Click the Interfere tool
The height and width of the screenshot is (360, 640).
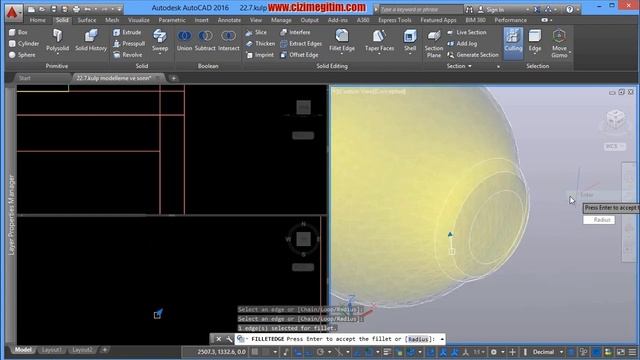(x=295, y=32)
